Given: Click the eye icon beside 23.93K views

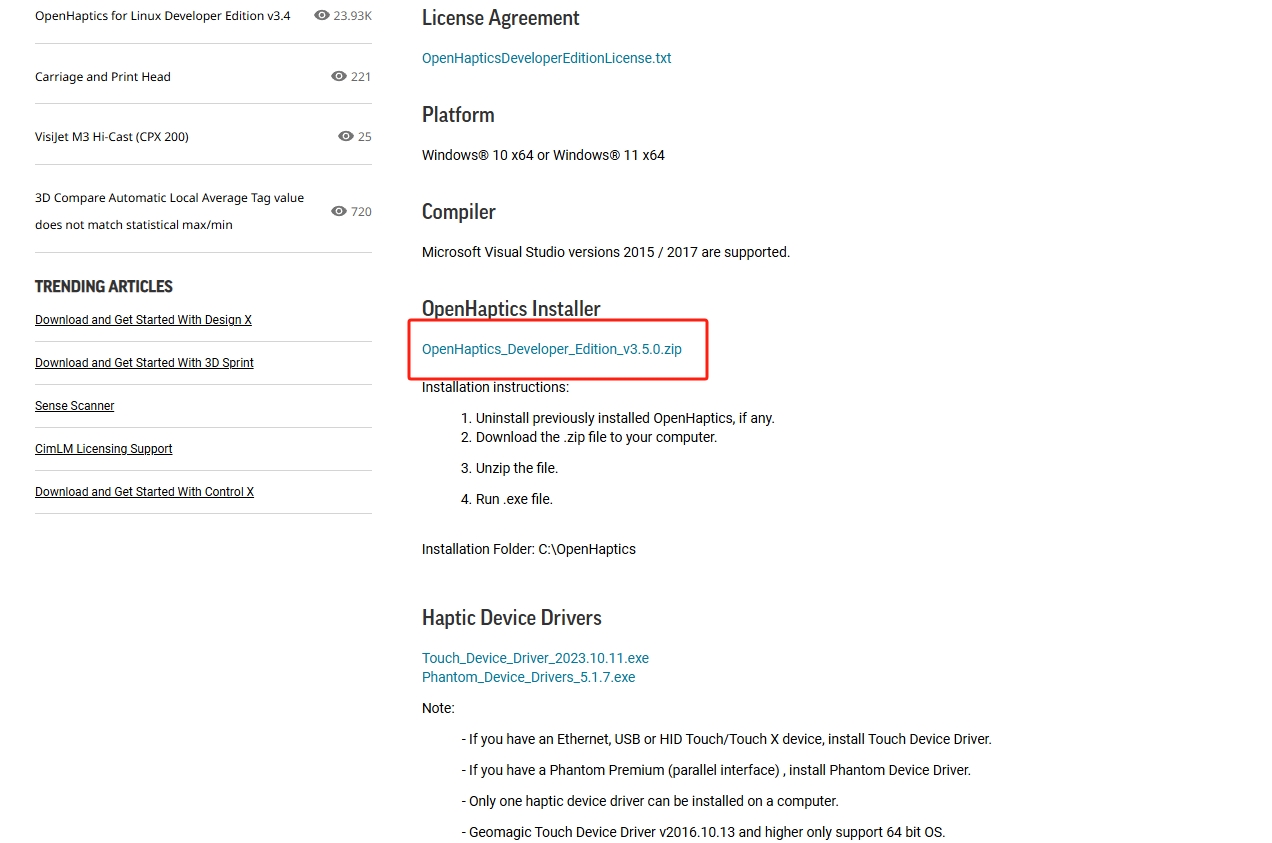Looking at the screenshot, I should point(321,16).
